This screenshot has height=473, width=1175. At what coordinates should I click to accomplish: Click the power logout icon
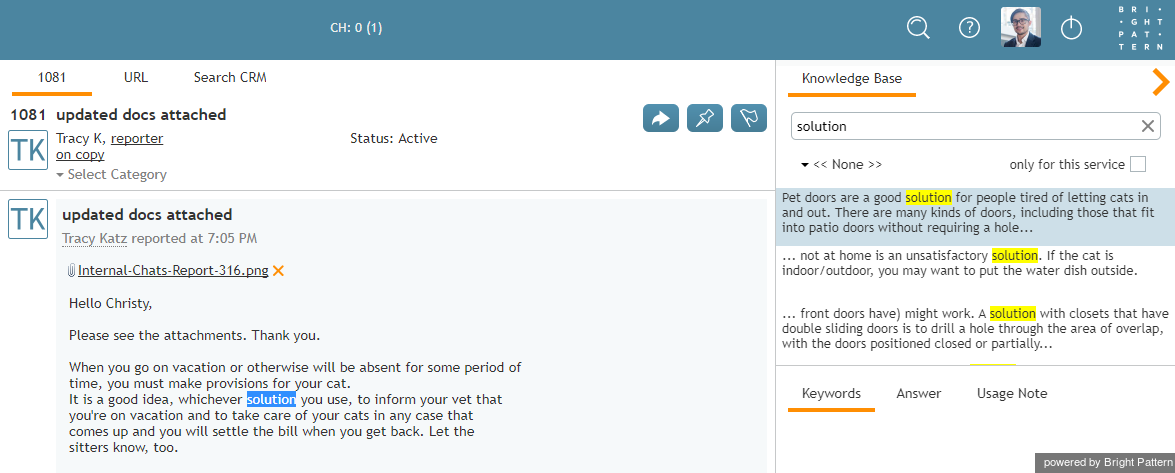click(1072, 28)
